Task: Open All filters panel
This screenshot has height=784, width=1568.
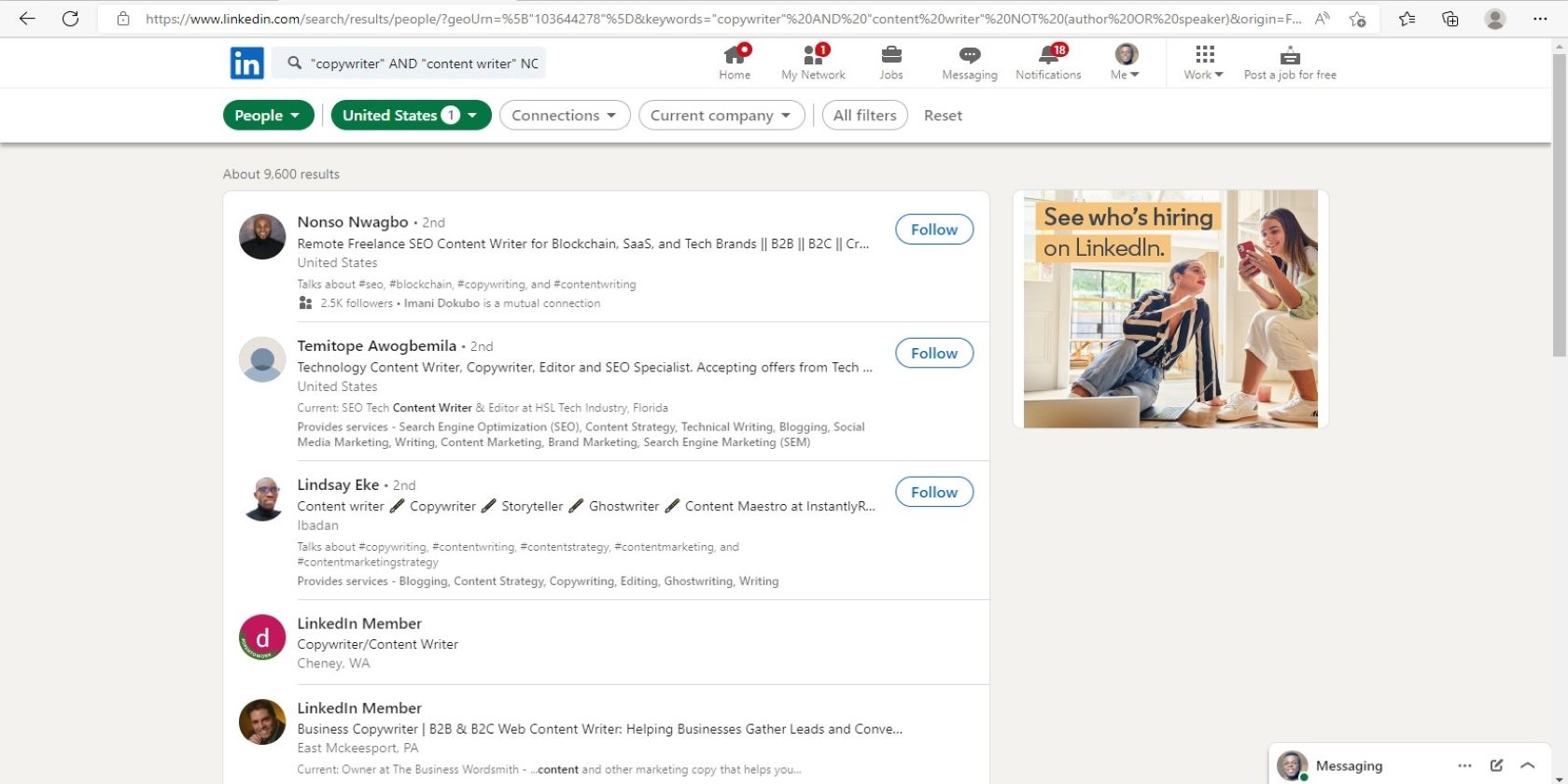Action: click(x=864, y=115)
